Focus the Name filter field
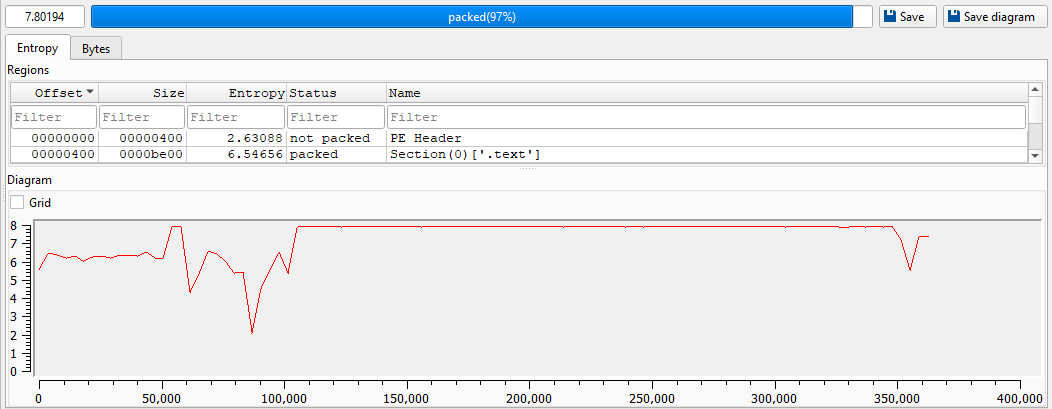This screenshot has width=1052, height=409. pos(705,117)
